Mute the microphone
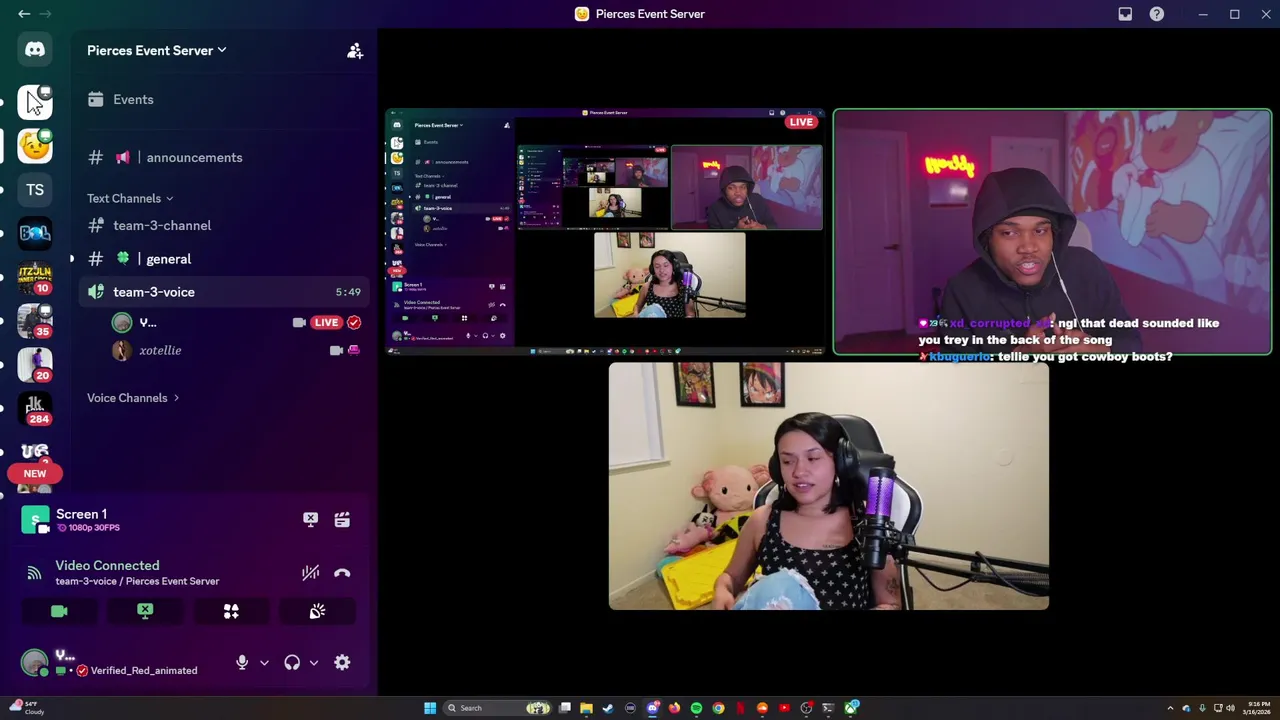Screen dimensions: 1280x720 (x=242, y=662)
